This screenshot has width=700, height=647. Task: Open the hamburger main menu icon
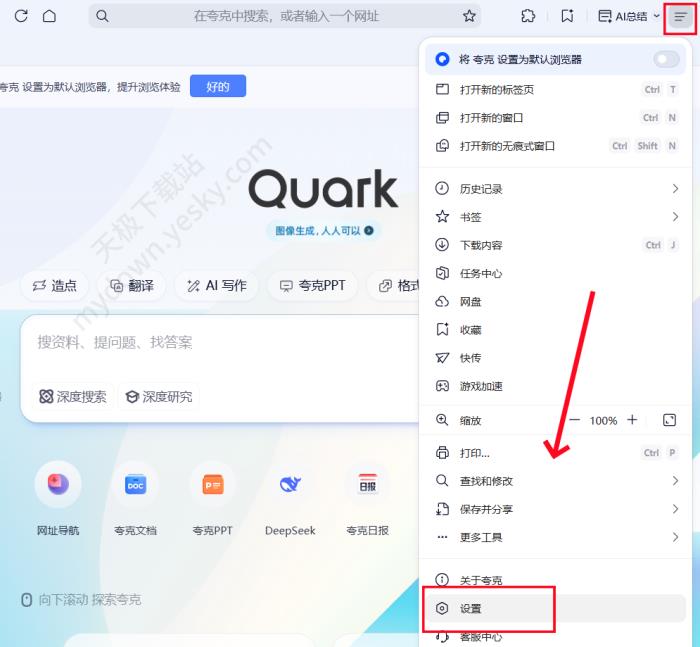pos(680,17)
